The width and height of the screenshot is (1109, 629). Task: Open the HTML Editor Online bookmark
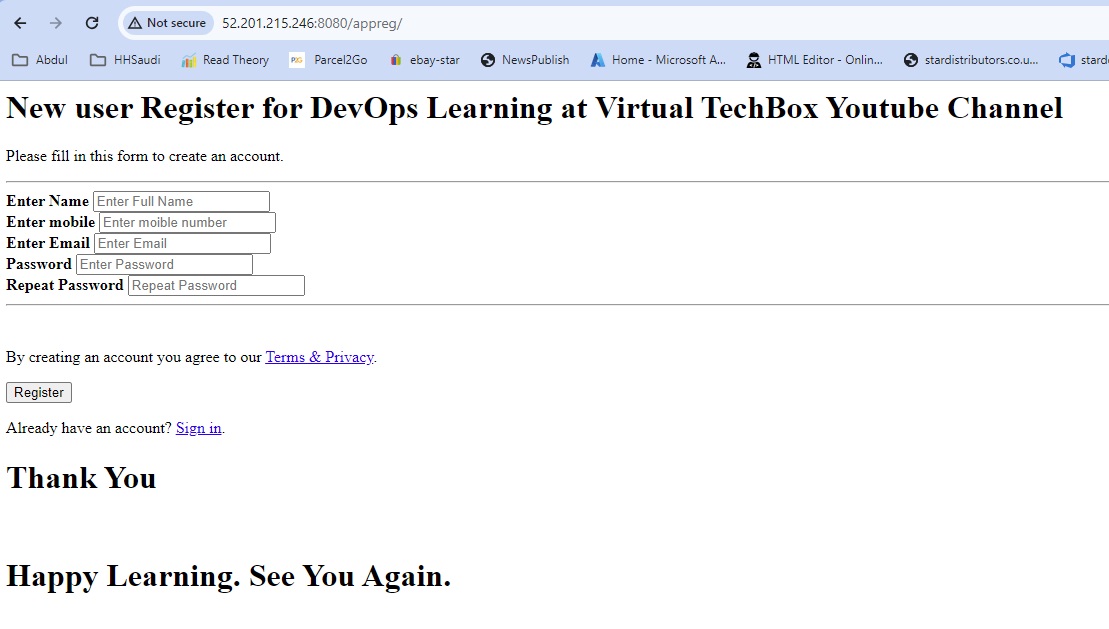coord(815,60)
